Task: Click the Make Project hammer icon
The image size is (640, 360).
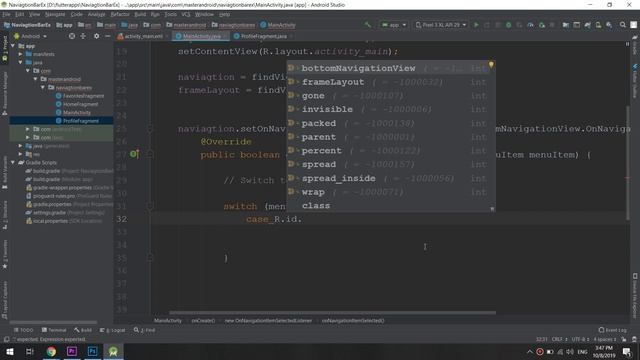Action: [368, 25]
